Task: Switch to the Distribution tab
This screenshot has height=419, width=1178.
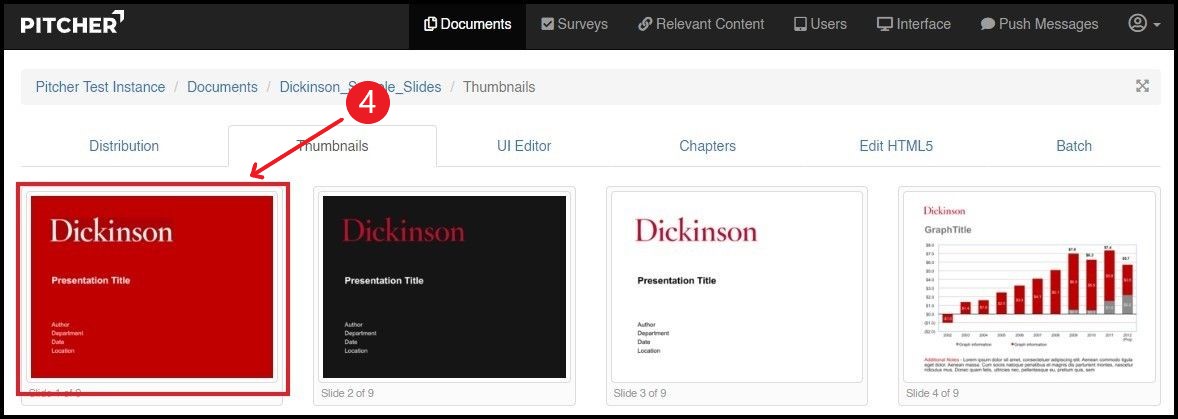Action: 124,146
